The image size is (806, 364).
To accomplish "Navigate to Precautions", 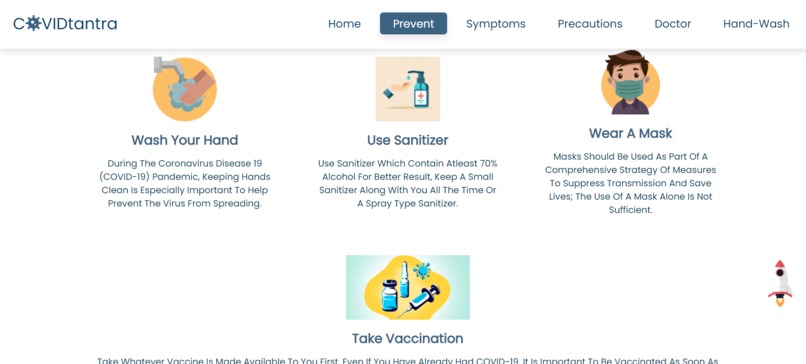I will click(x=590, y=24).
